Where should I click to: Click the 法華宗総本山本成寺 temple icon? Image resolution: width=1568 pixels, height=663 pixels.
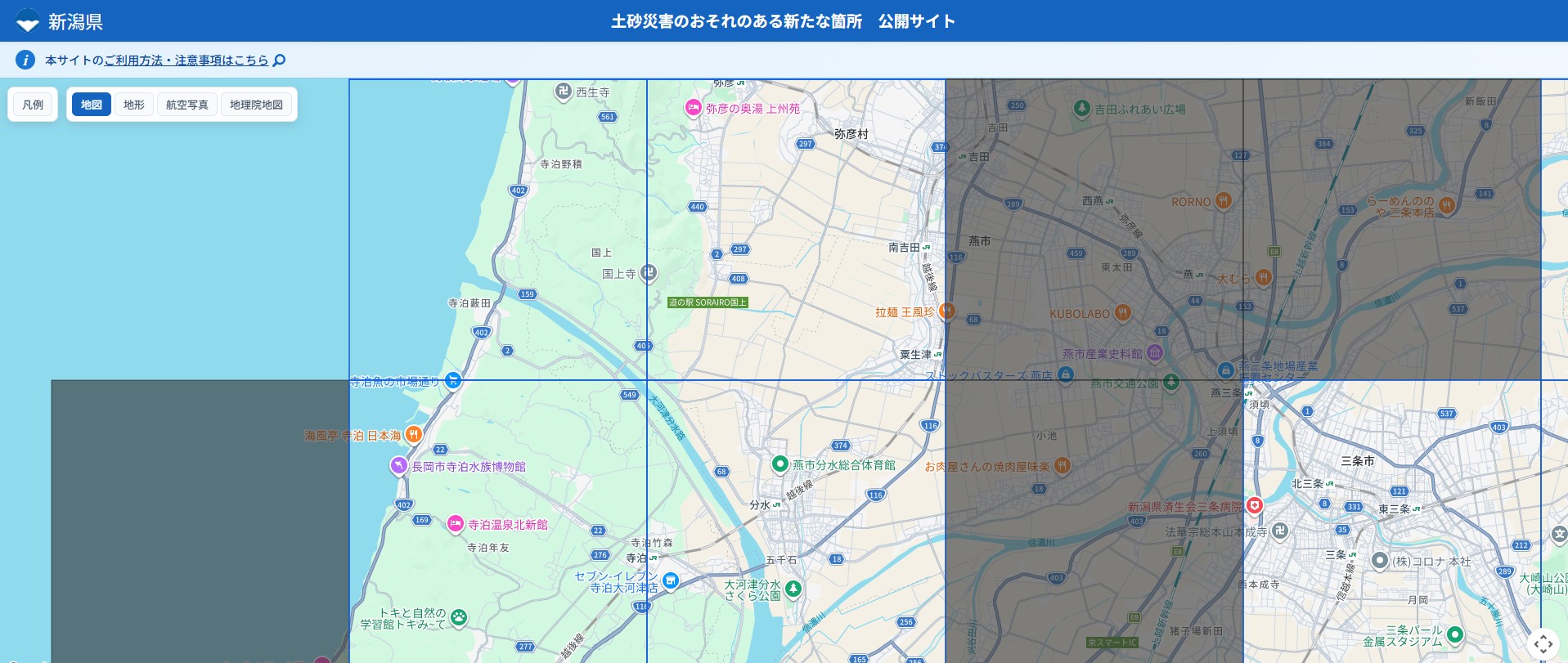point(1280,531)
